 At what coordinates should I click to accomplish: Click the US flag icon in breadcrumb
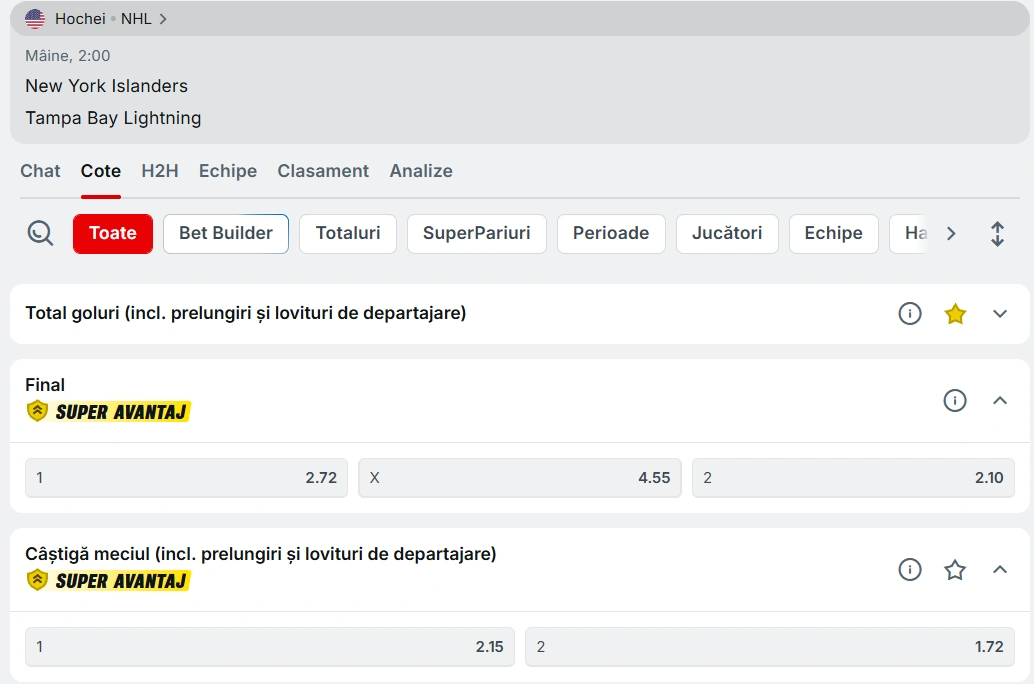click(35, 19)
